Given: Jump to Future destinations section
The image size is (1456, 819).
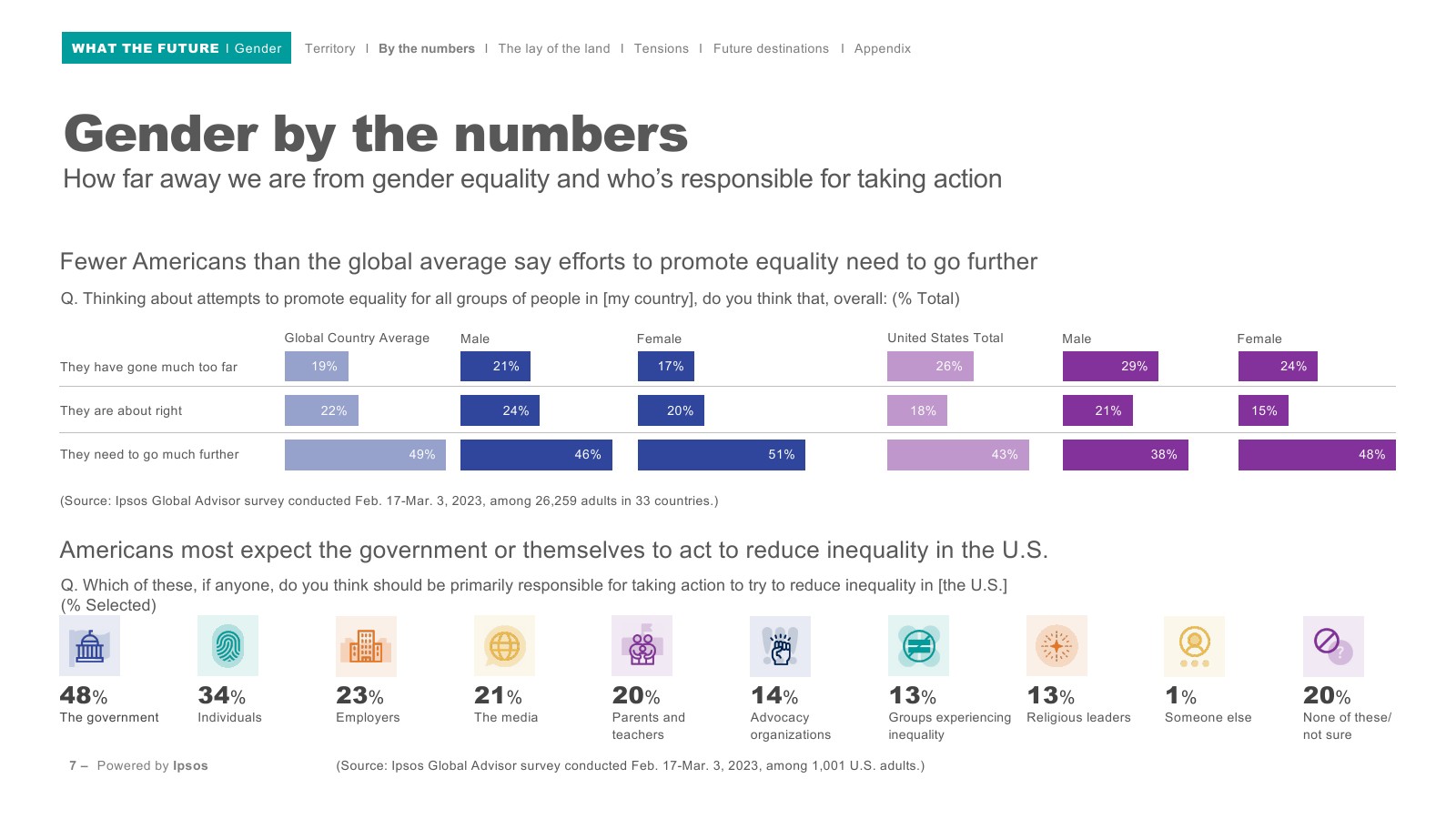Looking at the screenshot, I should 771,49.
